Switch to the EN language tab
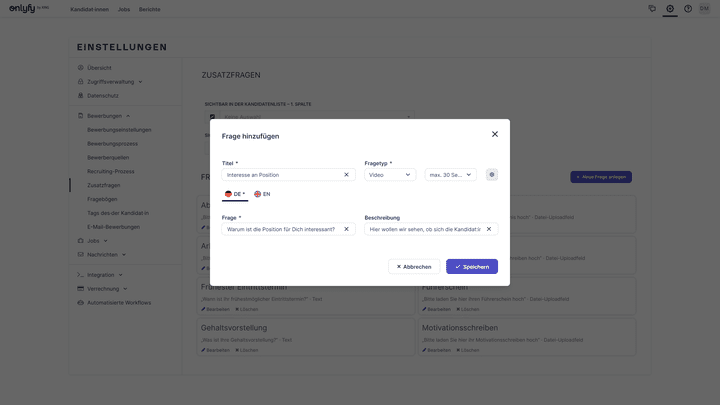 262,194
